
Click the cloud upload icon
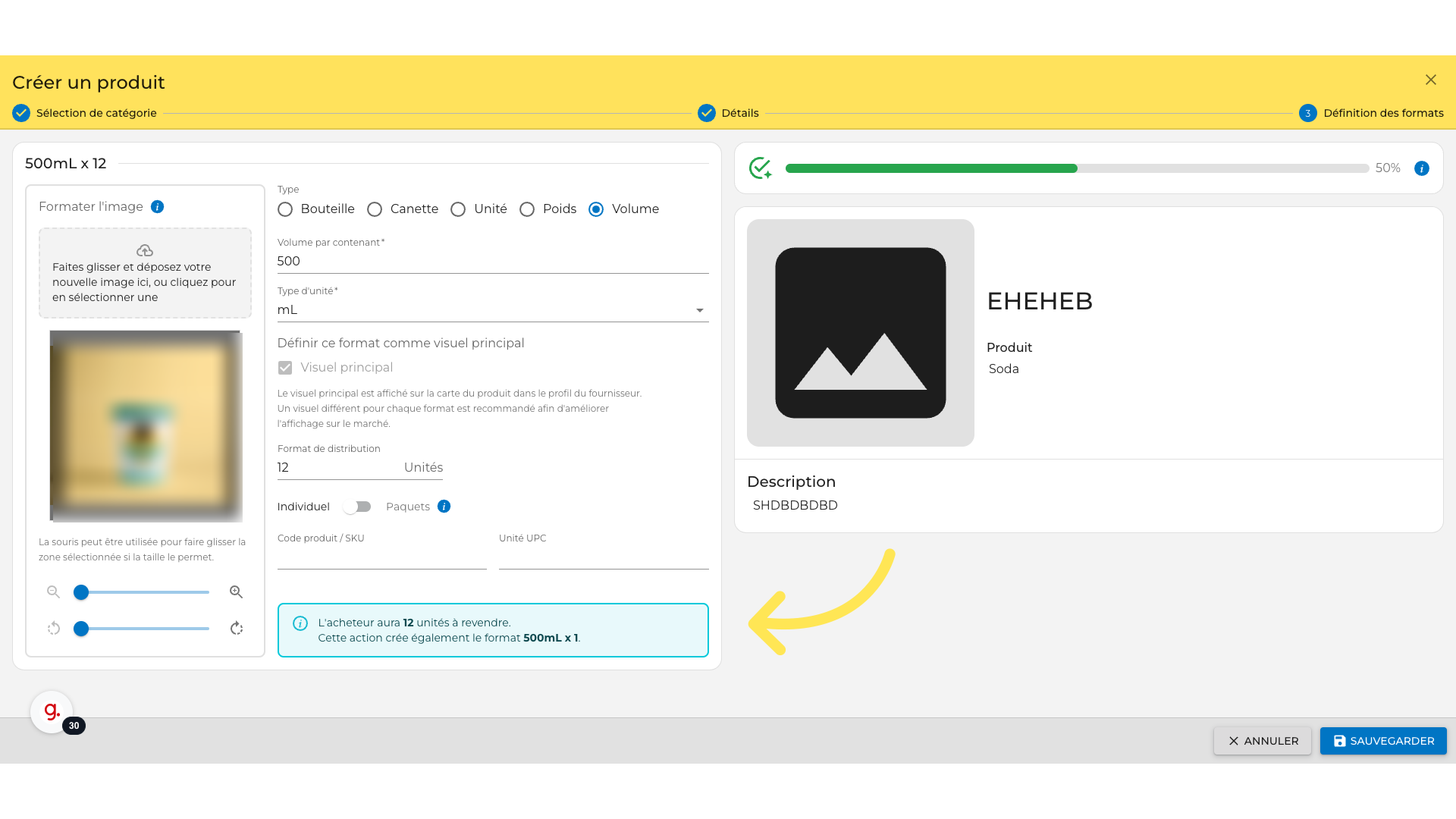tap(145, 250)
